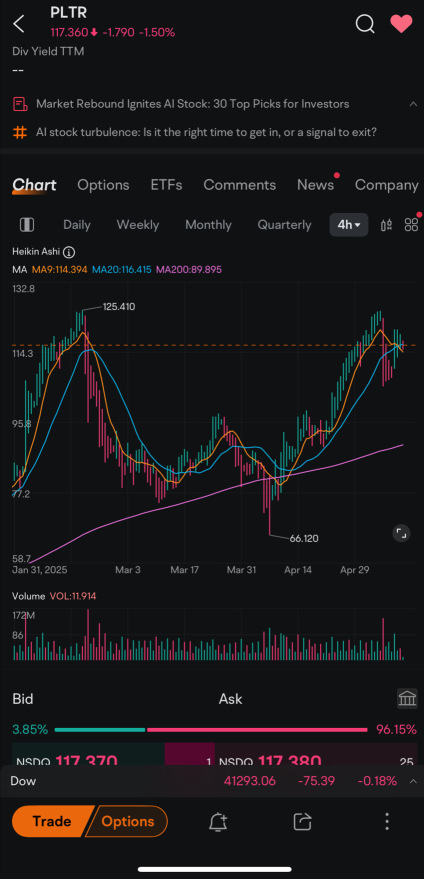
Task: Add a price alert bell icon
Action: pos(218,822)
